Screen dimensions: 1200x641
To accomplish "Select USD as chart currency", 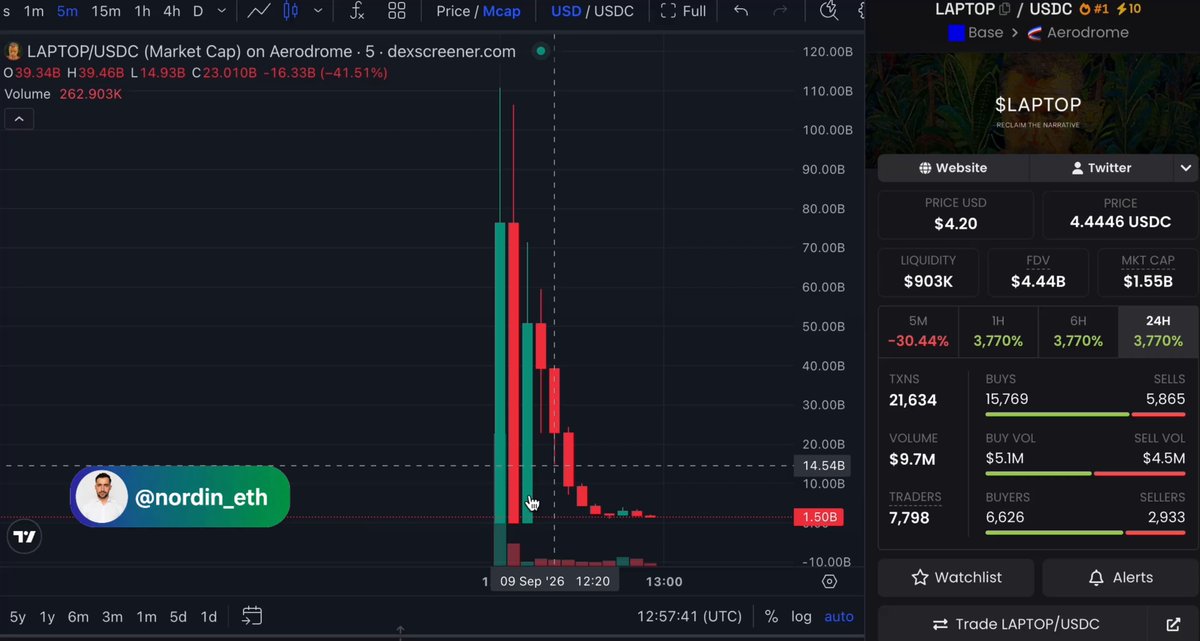I will pyautogui.click(x=566, y=11).
